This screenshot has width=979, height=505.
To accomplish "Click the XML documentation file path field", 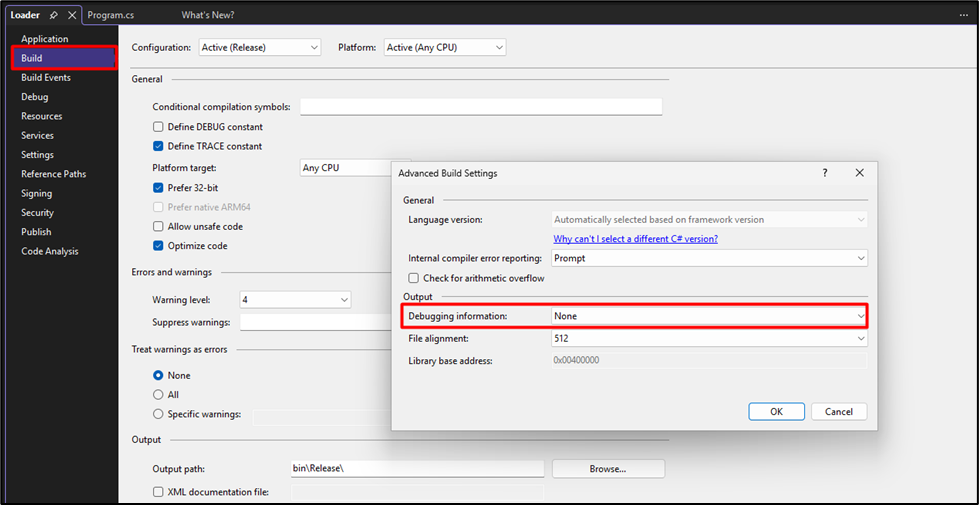I will [417, 493].
